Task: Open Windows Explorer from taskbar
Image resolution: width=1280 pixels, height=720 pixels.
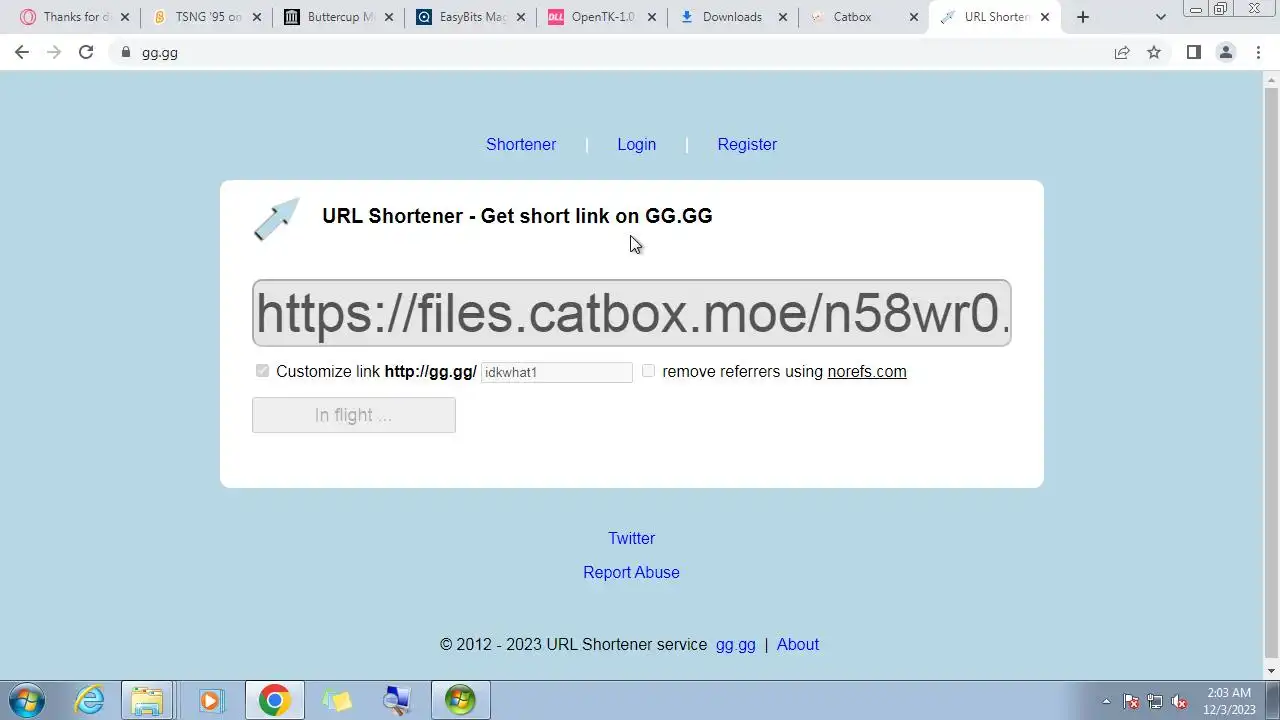Action: [147, 700]
